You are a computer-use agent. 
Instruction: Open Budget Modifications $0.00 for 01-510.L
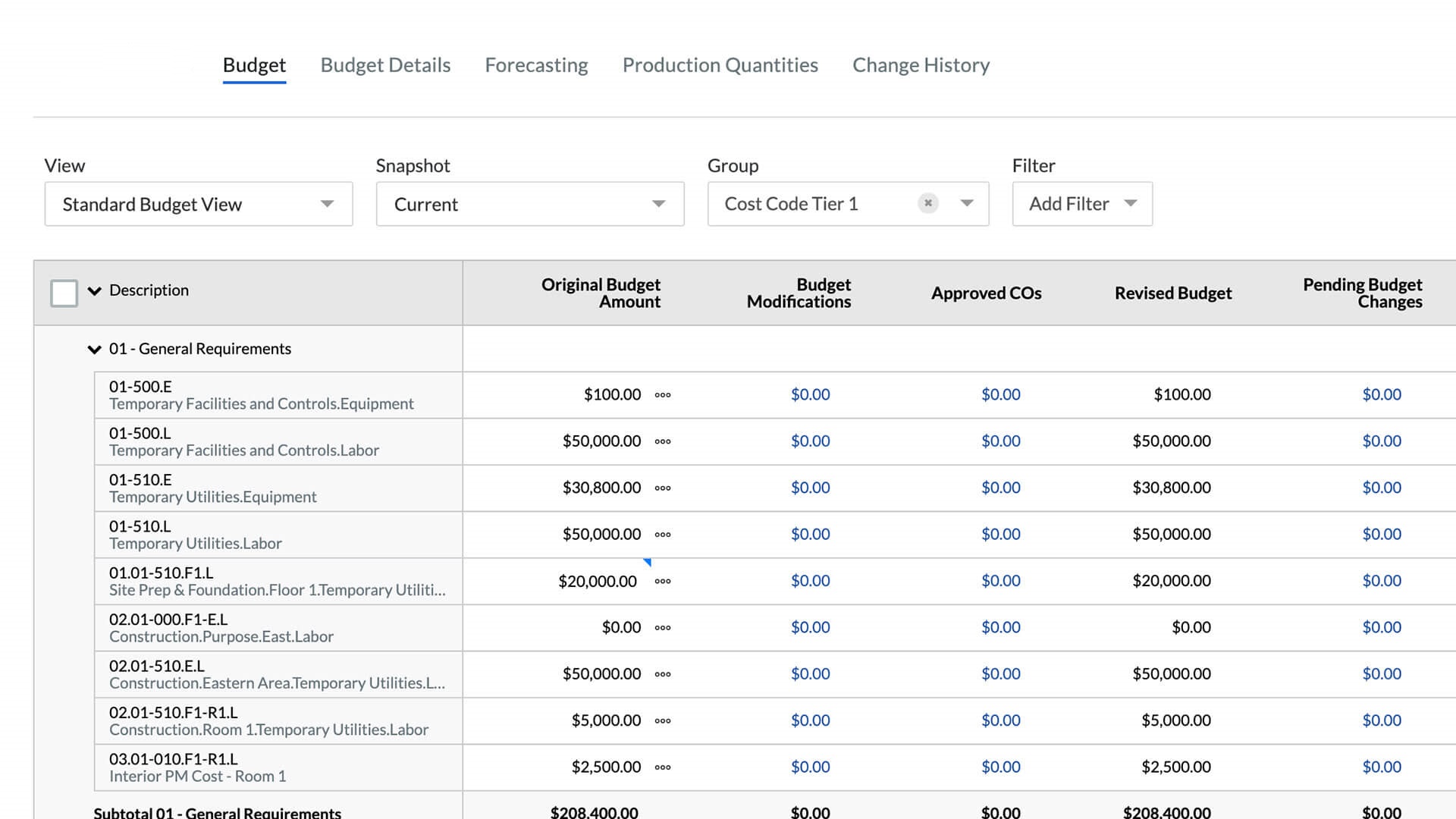[x=810, y=534]
